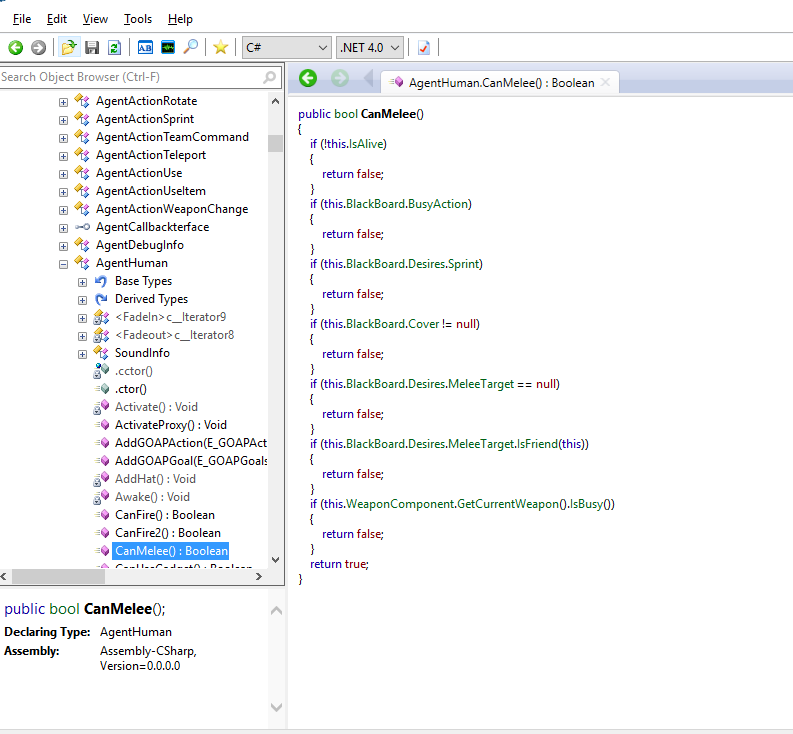The image size is (793, 734).
Task: Close the AgentHuman.CanMelee() tab
Action: tap(605, 82)
